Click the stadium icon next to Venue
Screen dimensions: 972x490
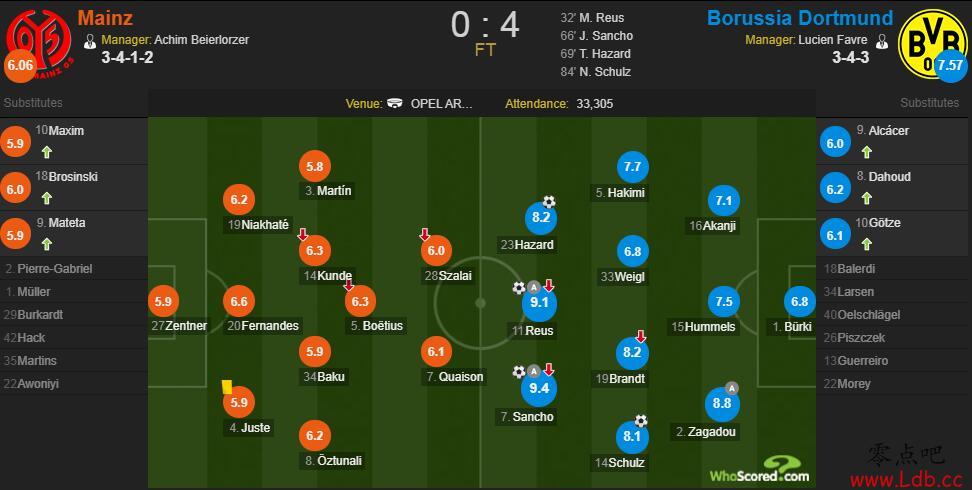[395, 104]
